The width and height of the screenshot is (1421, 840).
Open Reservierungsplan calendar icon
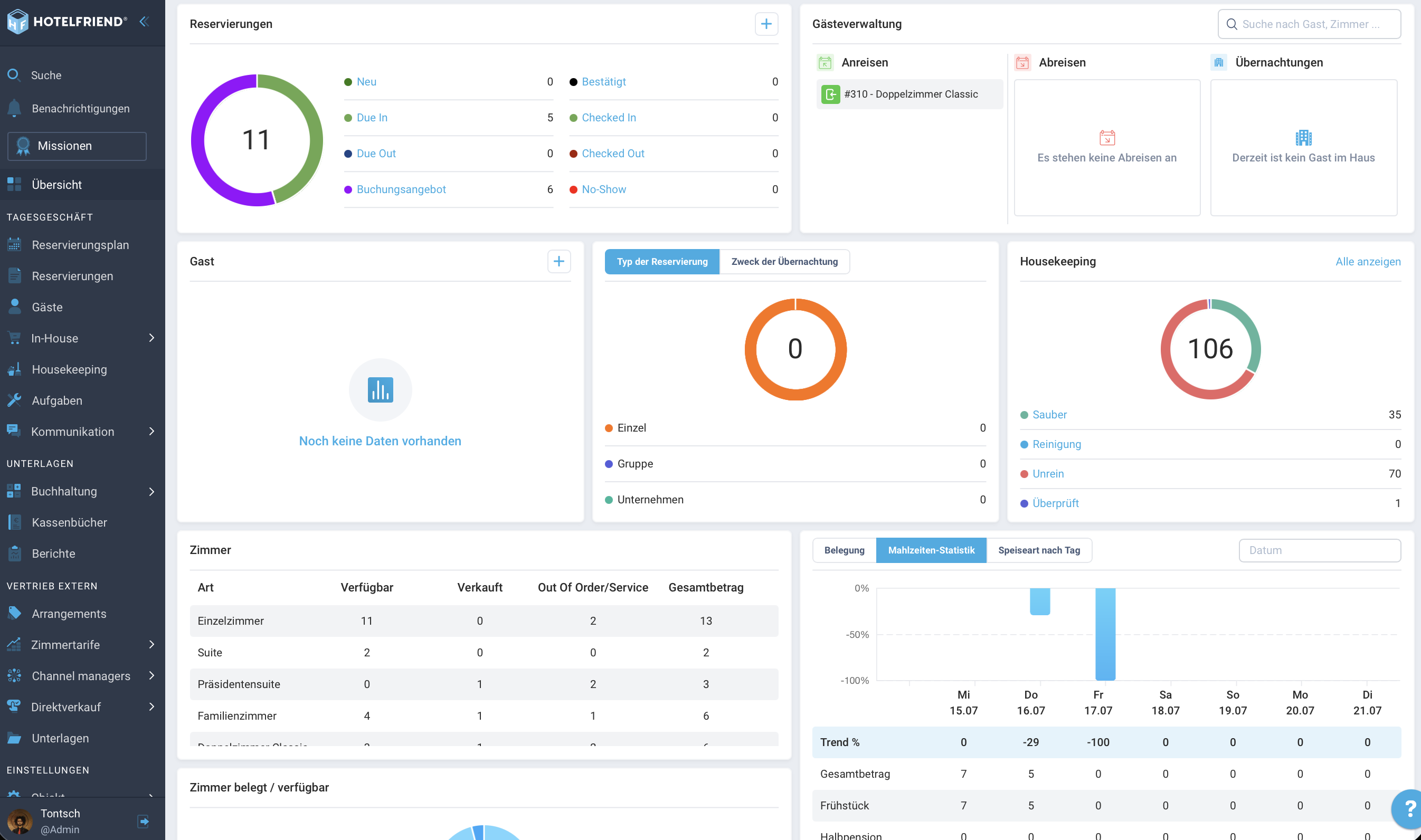[14, 244]
